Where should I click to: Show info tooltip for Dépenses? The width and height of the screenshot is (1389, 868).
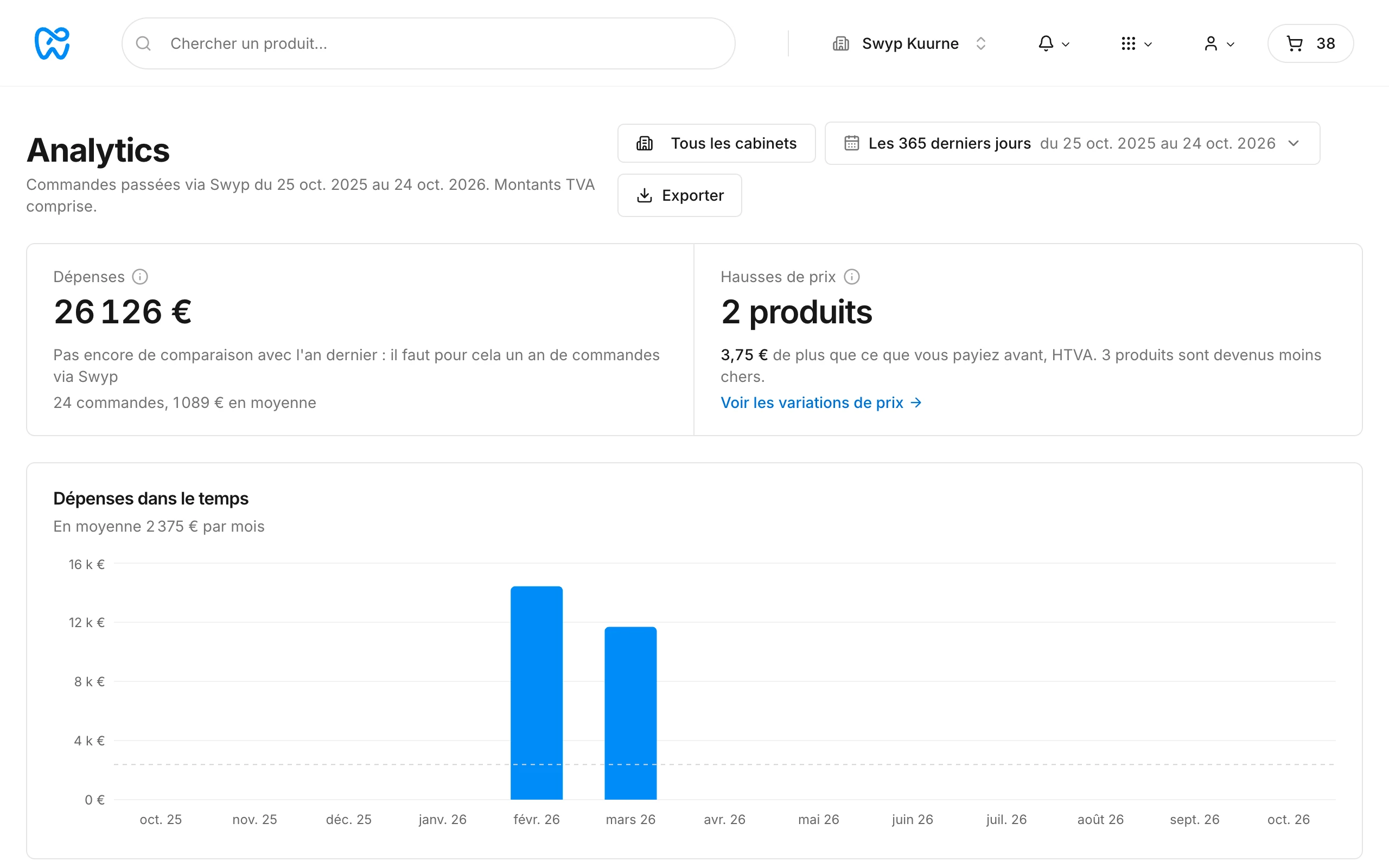point(140,277)
